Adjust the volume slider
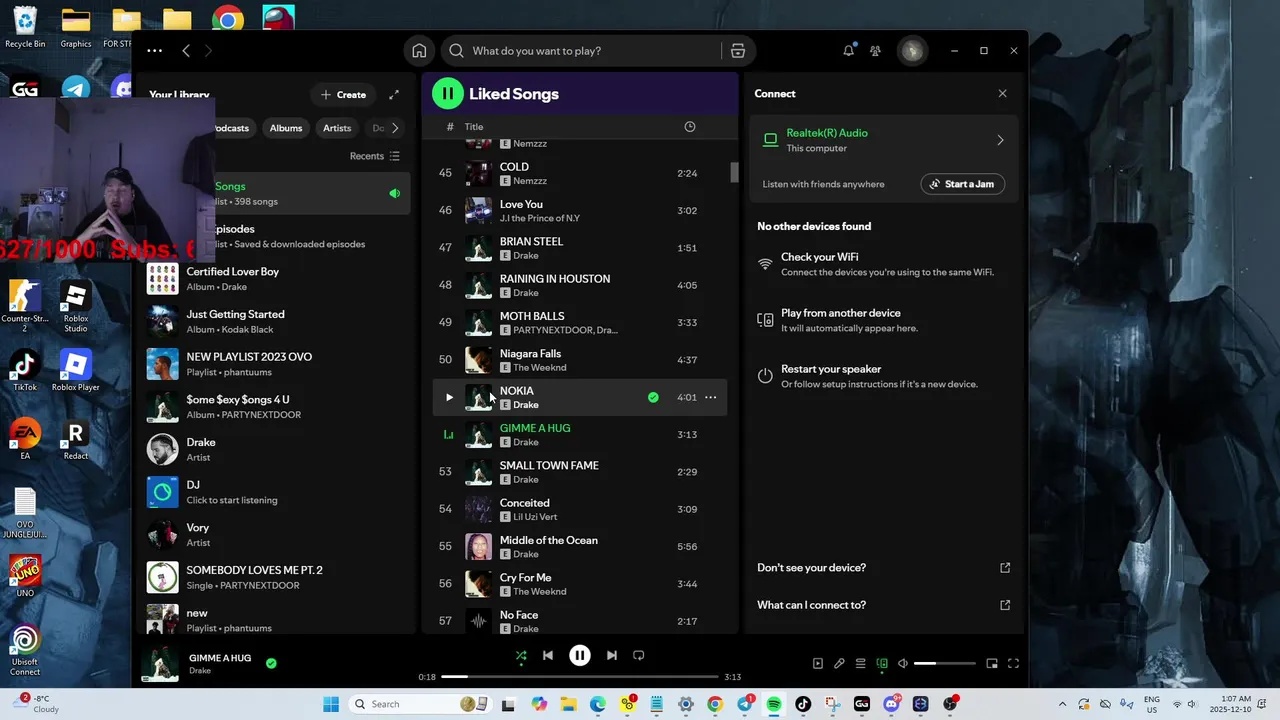The height and width of the screenshot is (720, 1280). point(945,663)
